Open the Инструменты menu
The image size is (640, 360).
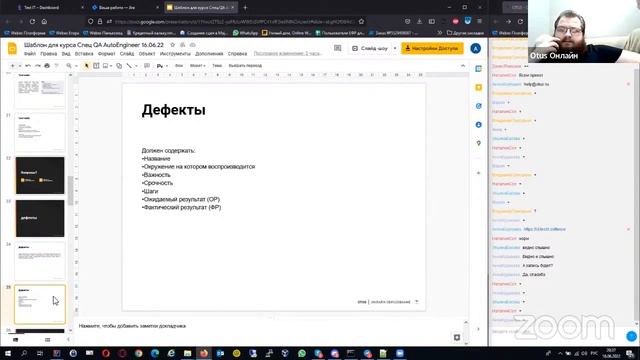(x=175, y=54)
